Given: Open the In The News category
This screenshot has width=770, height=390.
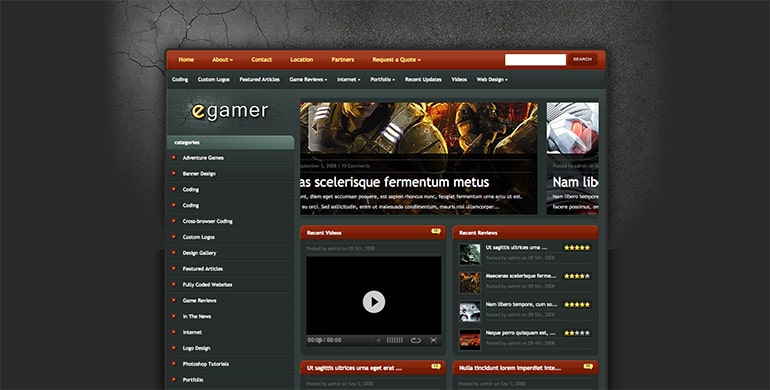Looking at the screenshot, I should [197, 316].
